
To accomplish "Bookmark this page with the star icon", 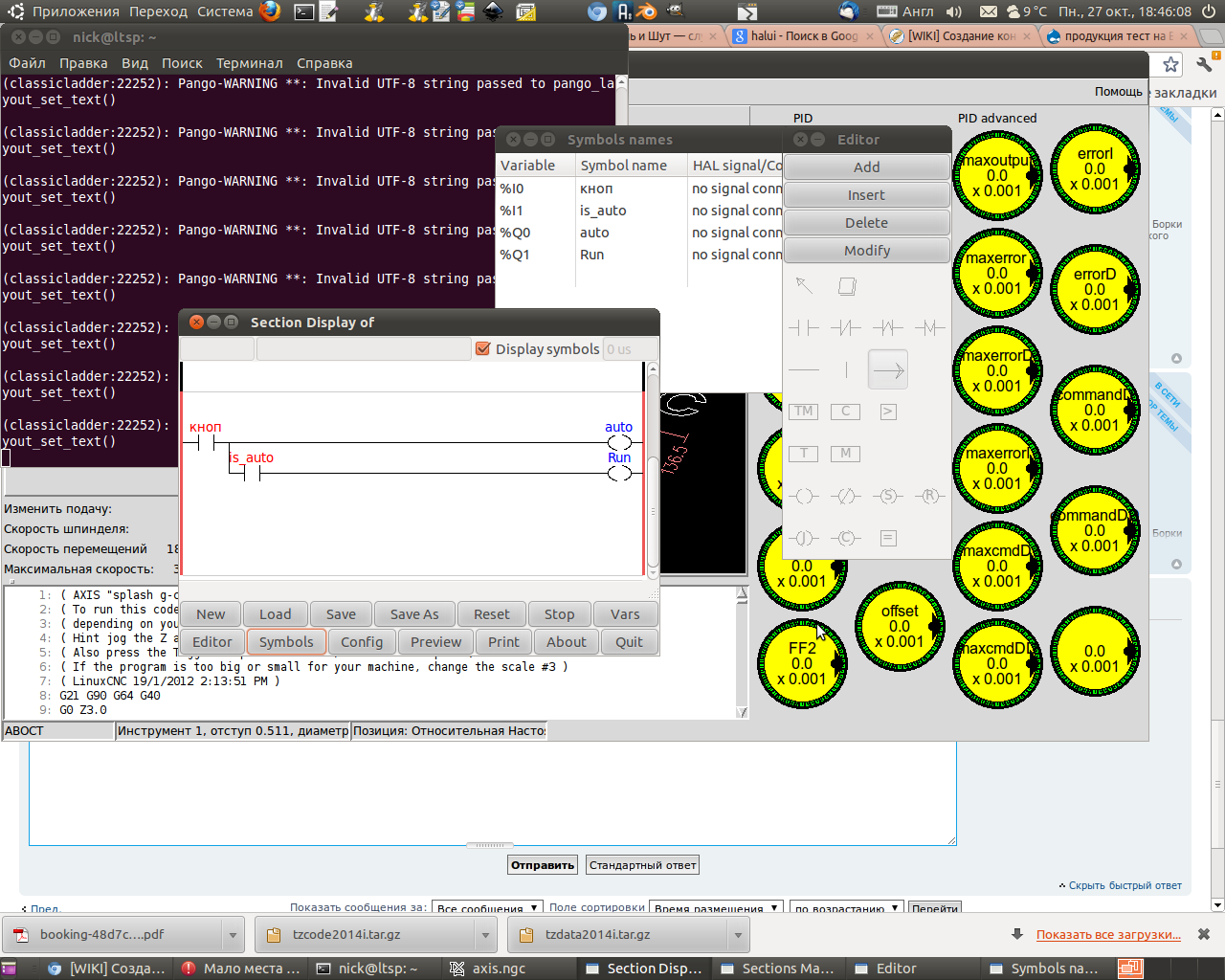I will (x=1170, y=64).
